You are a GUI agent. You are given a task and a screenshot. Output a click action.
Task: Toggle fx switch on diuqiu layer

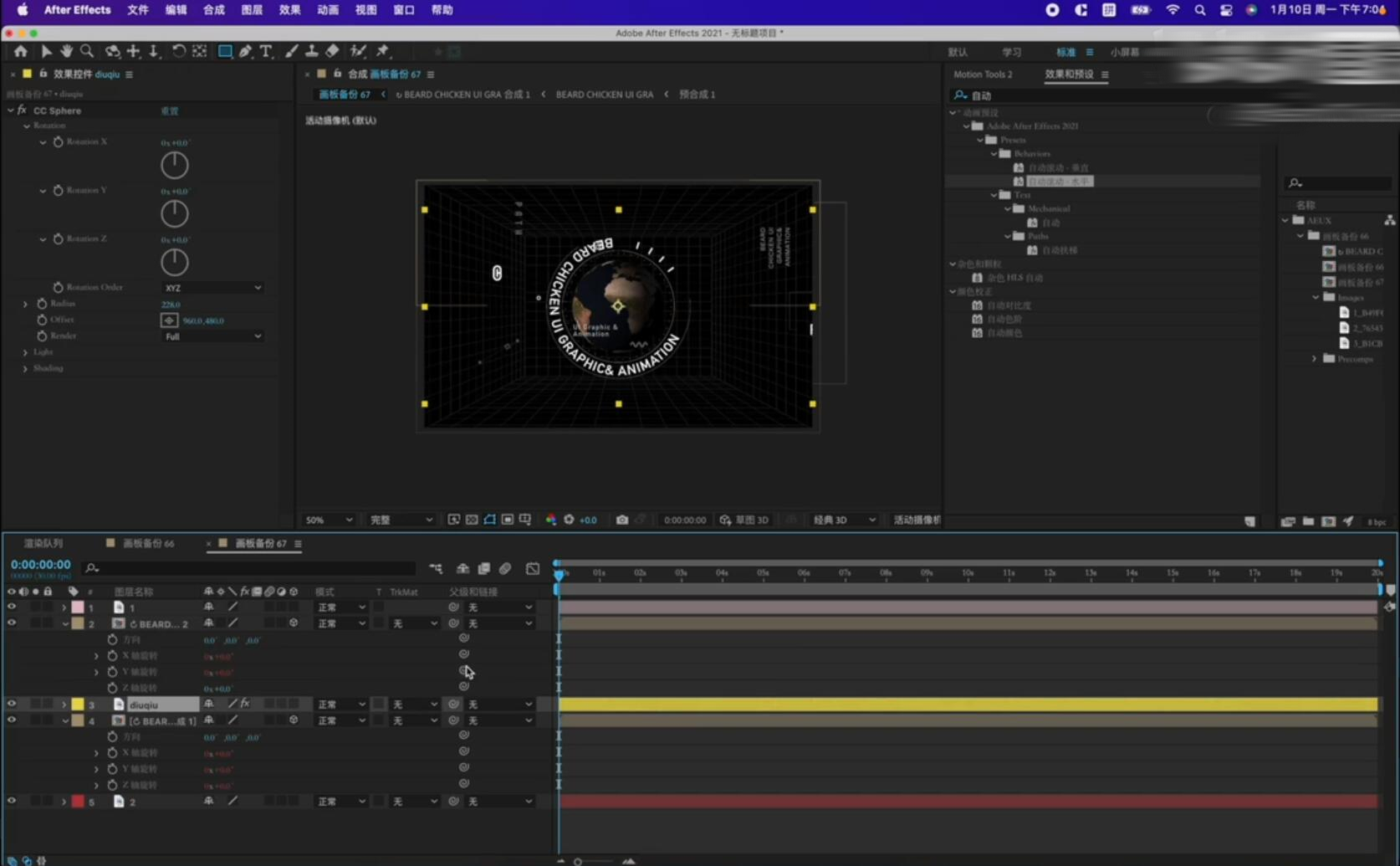coord(245,705)
